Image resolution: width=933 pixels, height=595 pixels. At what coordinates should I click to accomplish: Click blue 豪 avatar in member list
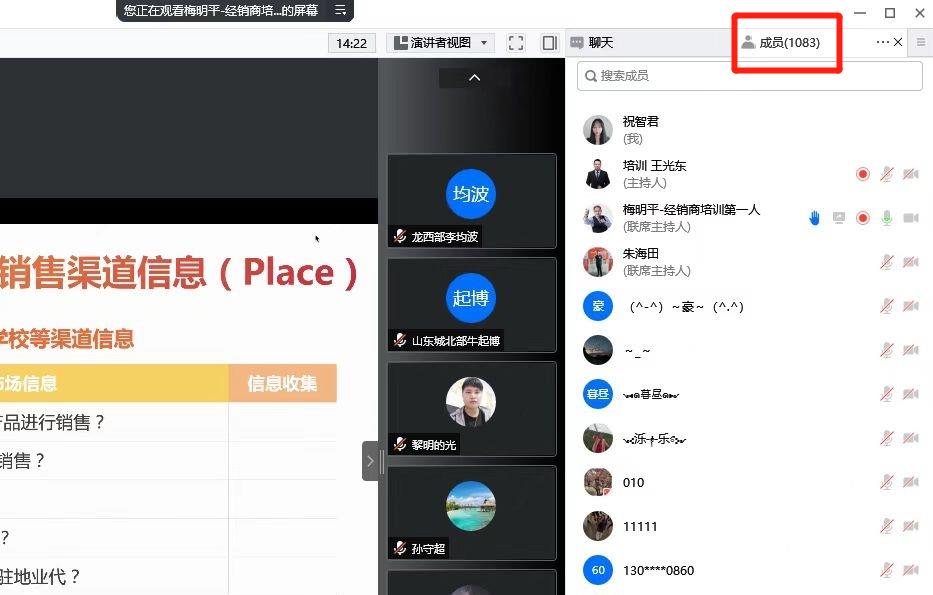point(598,306)
